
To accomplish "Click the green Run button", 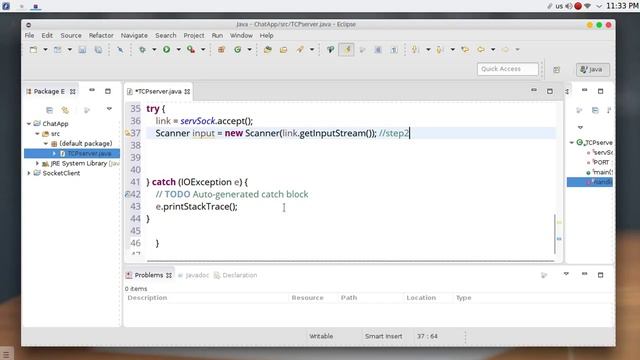I will 167,50.
